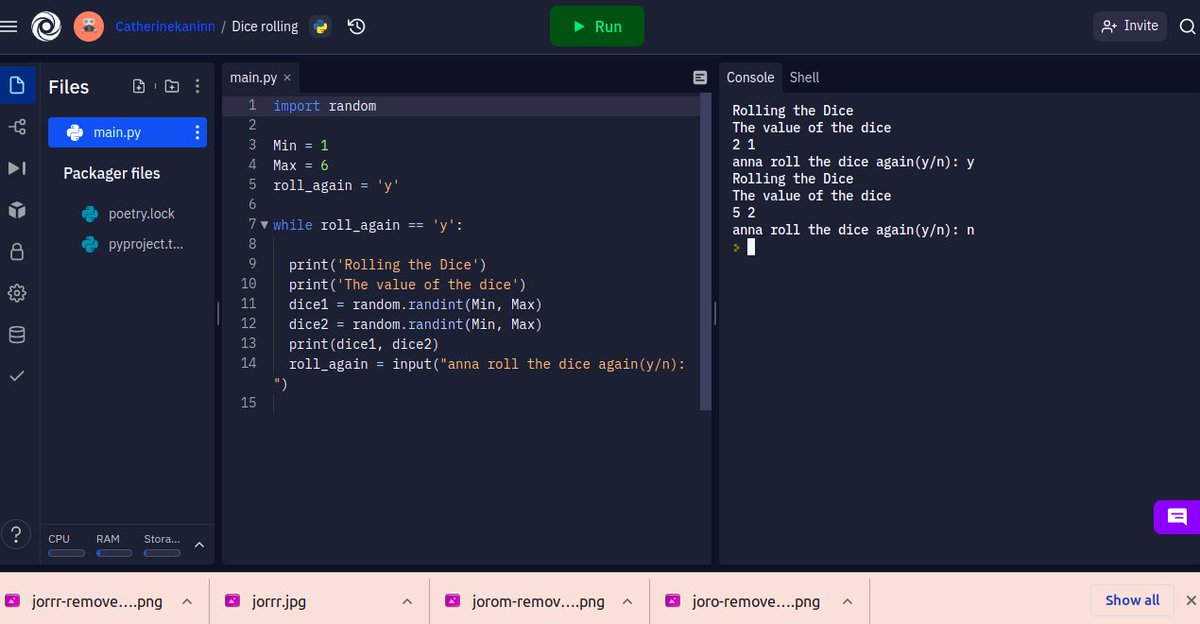Click the 'import random' code line
The image size is (1200, 624).
[325, 105]
